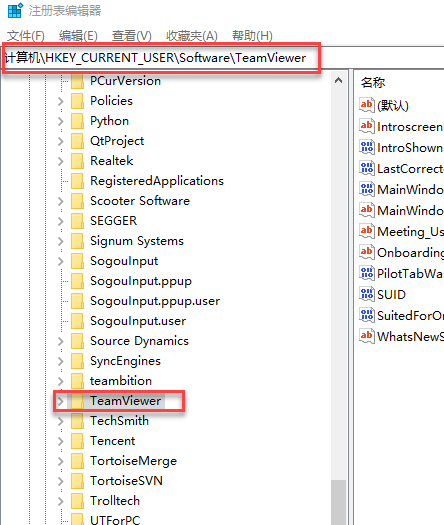Select the LastCorrect binary value icon
Image resolution: width=444 pixels, height=525 pixels.
(367, 168)
